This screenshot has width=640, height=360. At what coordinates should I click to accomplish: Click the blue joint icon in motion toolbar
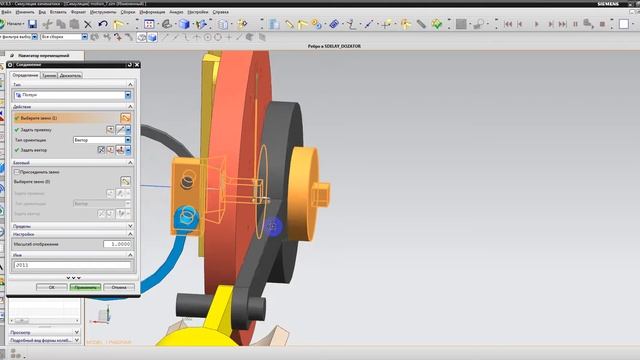click(334, 24)
